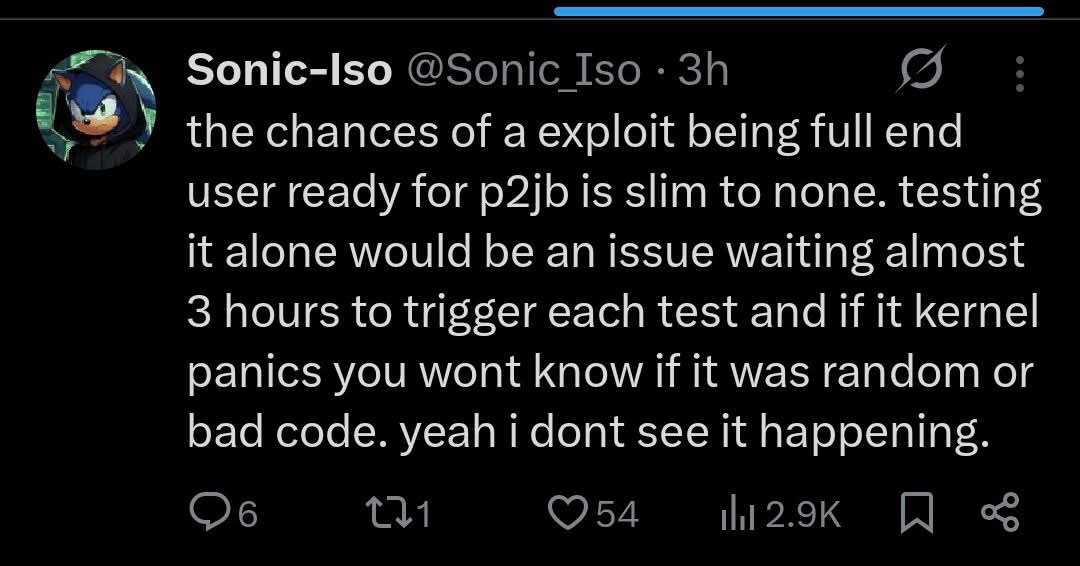
Task: Click the repost count of 1
Action: click(x=424, y=514)
